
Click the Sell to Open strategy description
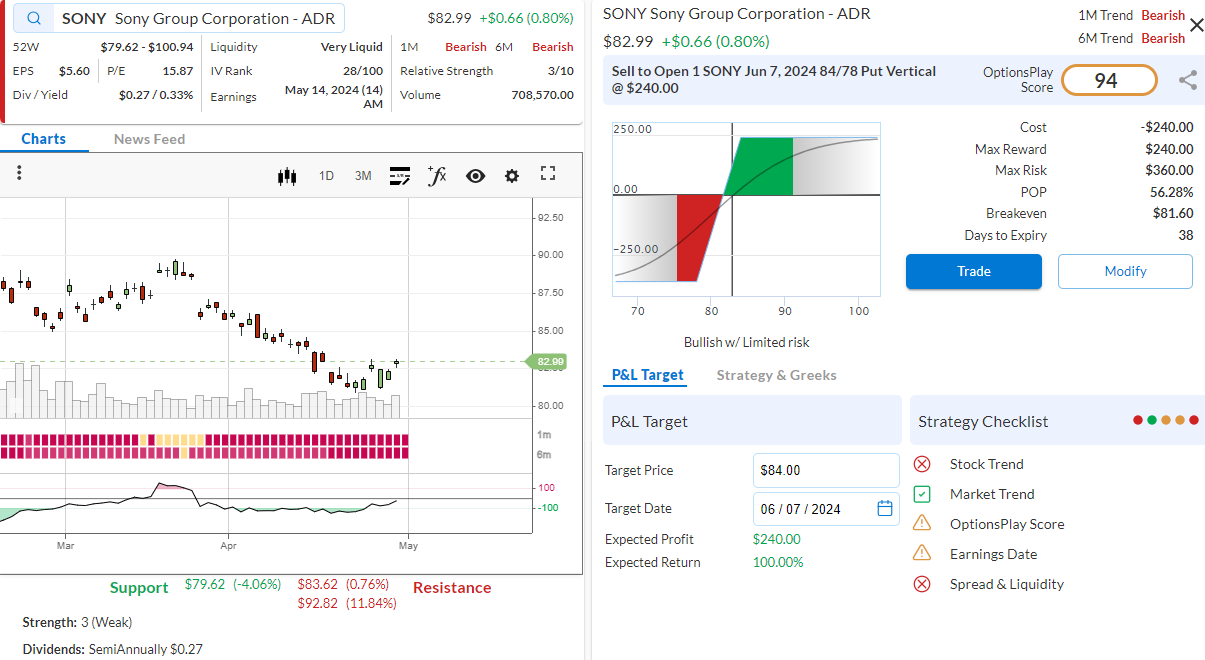[x=774, y=80]
